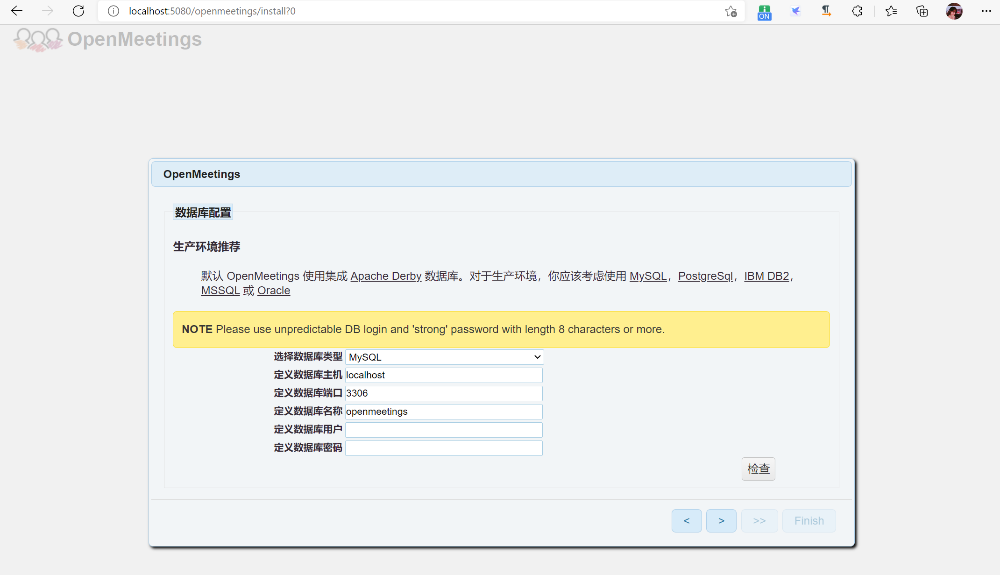
Task: Click the 检查 check button
Action: 758,469
